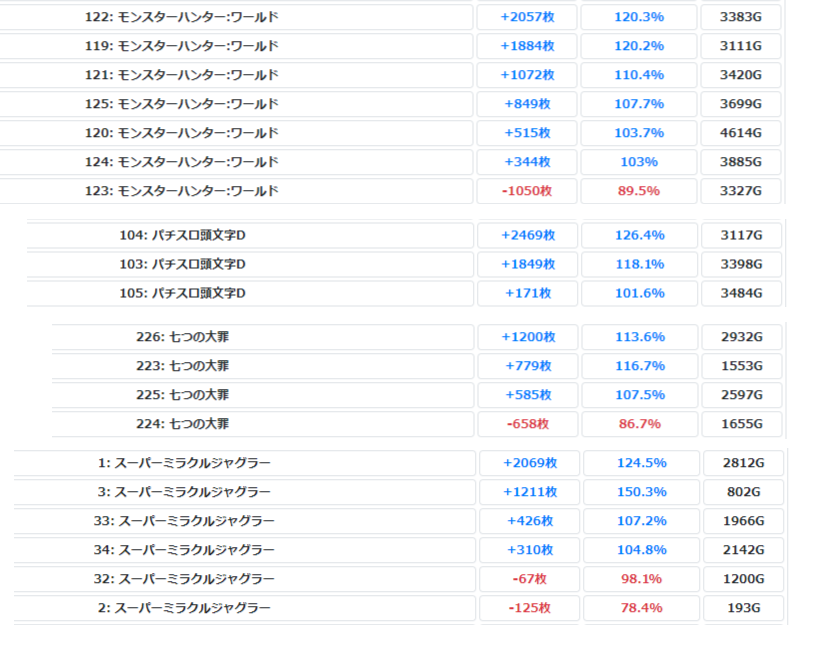The height and width of the screenshot is (648, 814).
Task: Click the +171枚 cell
Action: [x=528, y=294]
